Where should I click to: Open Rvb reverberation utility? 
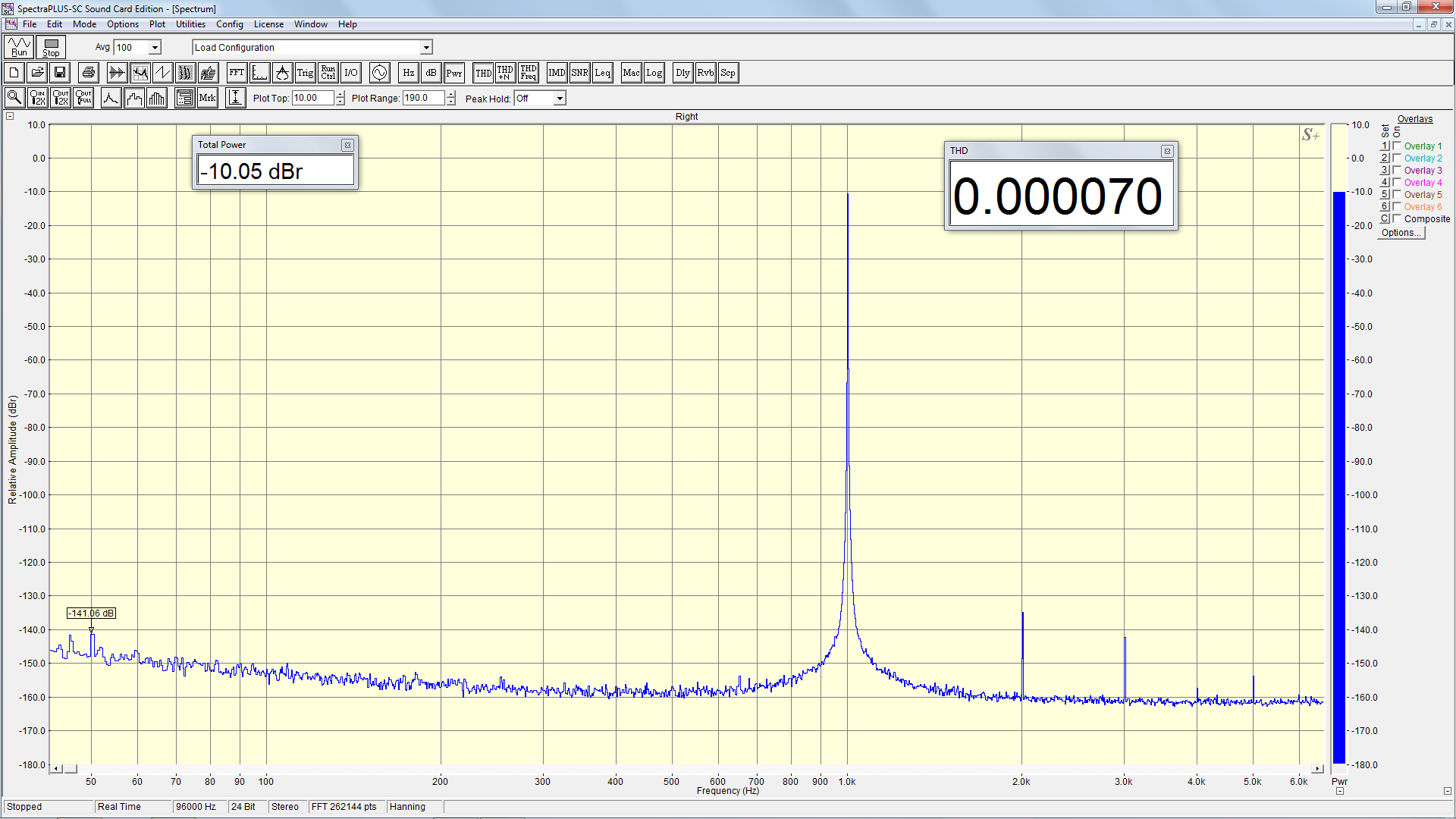click(x=705, y=73)
